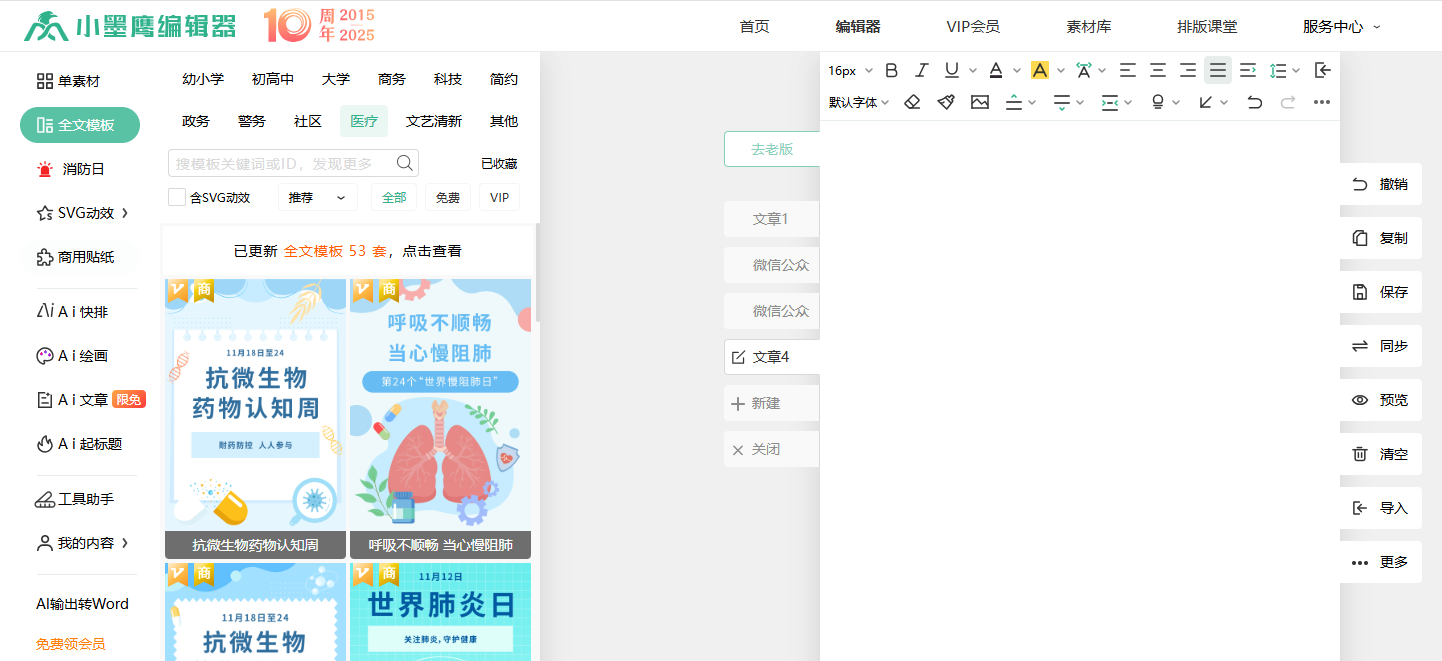
Task: Expand the underline style arrow
Action: tap(973, 71)
